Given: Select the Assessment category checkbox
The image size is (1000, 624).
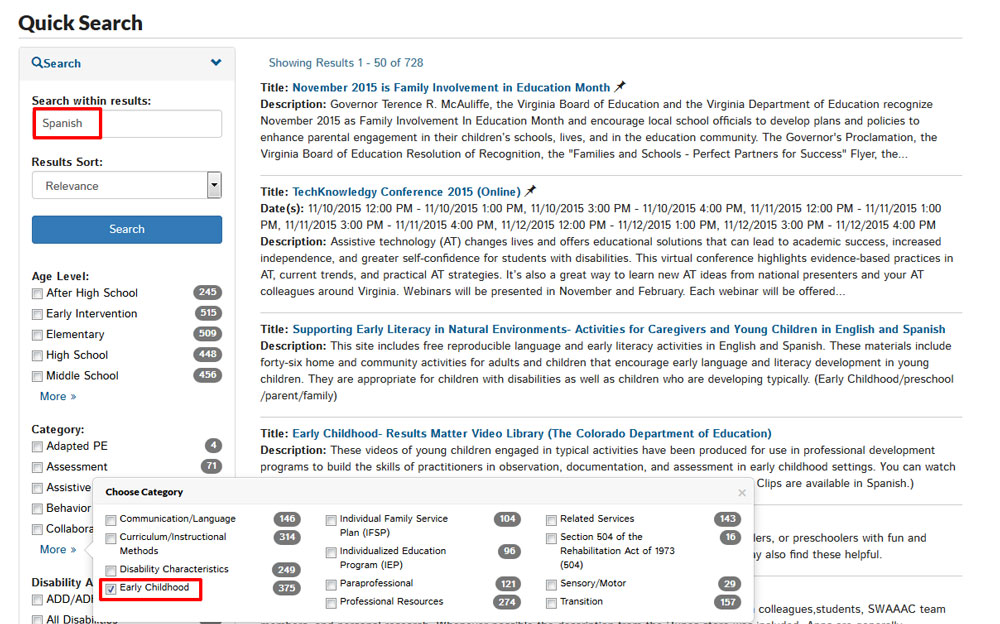Looking at the screenshot, I should [x=37, y=467].
